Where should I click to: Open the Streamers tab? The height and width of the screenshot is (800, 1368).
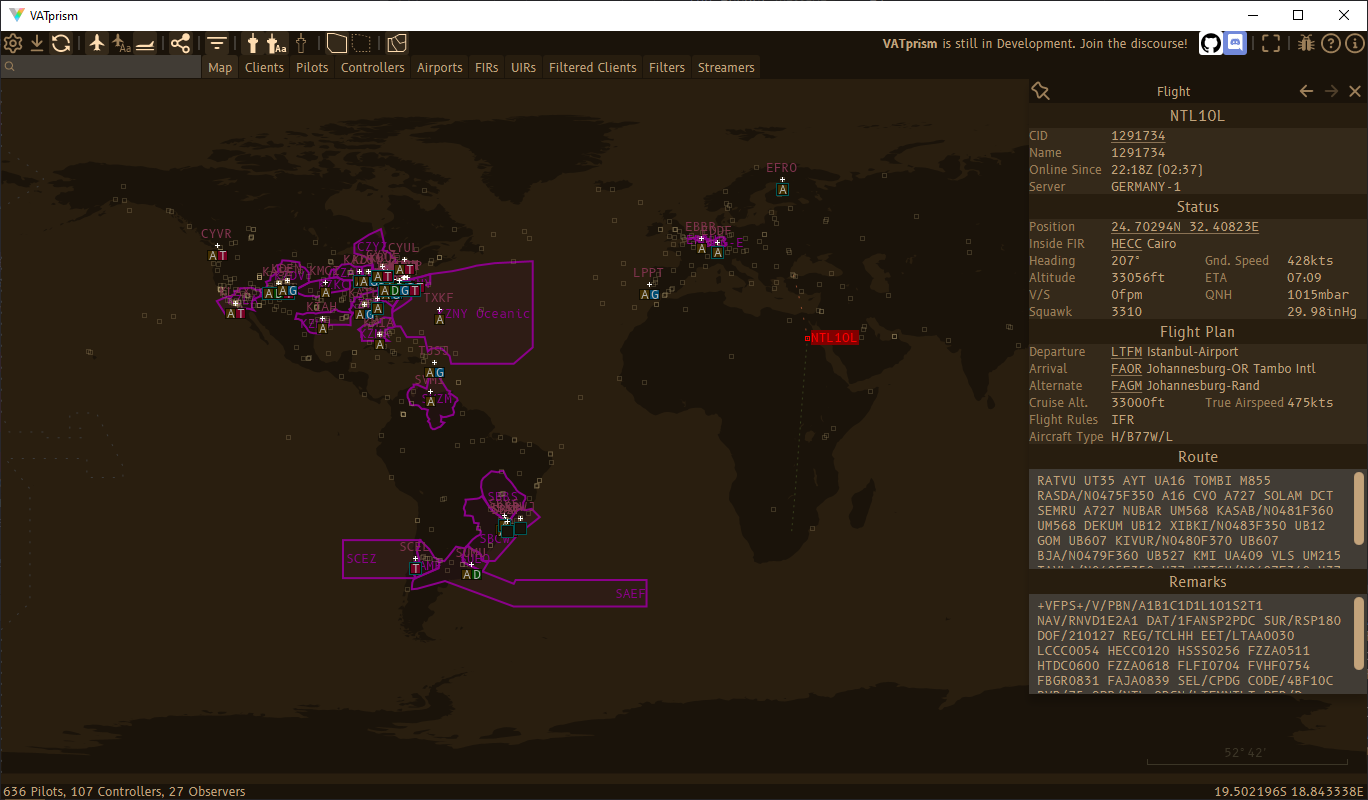tap(726, 67)
